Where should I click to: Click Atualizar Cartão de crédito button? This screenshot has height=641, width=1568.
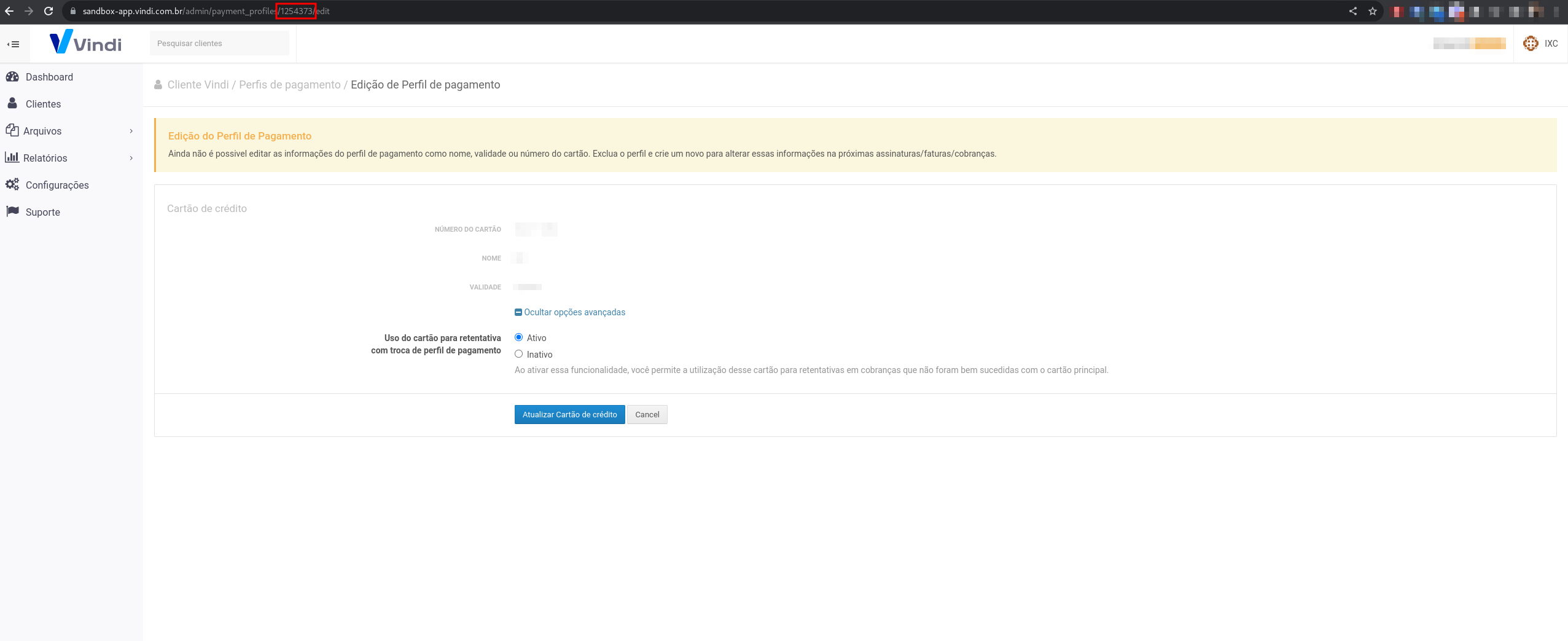click(569, 415)
